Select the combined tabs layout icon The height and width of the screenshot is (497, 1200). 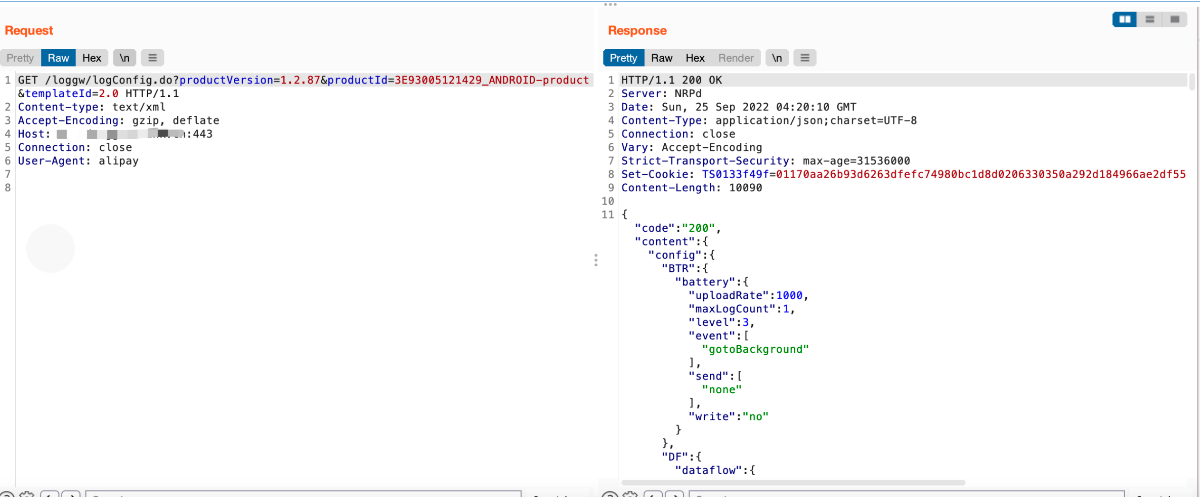point(1175,19)
